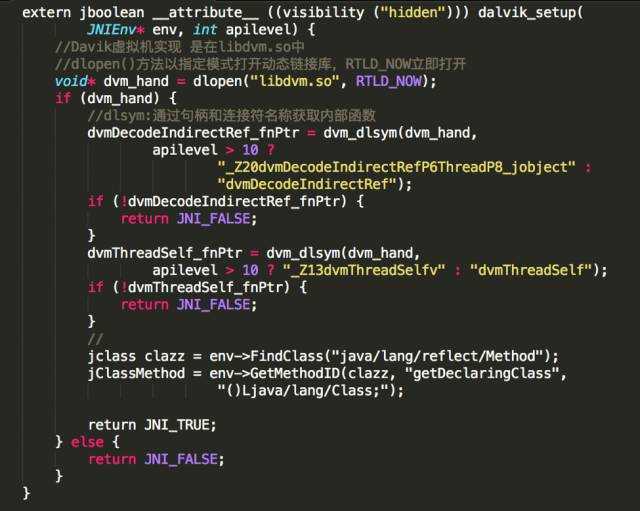Click the else keyword
The image size is (640, 511).
[87, 442]
